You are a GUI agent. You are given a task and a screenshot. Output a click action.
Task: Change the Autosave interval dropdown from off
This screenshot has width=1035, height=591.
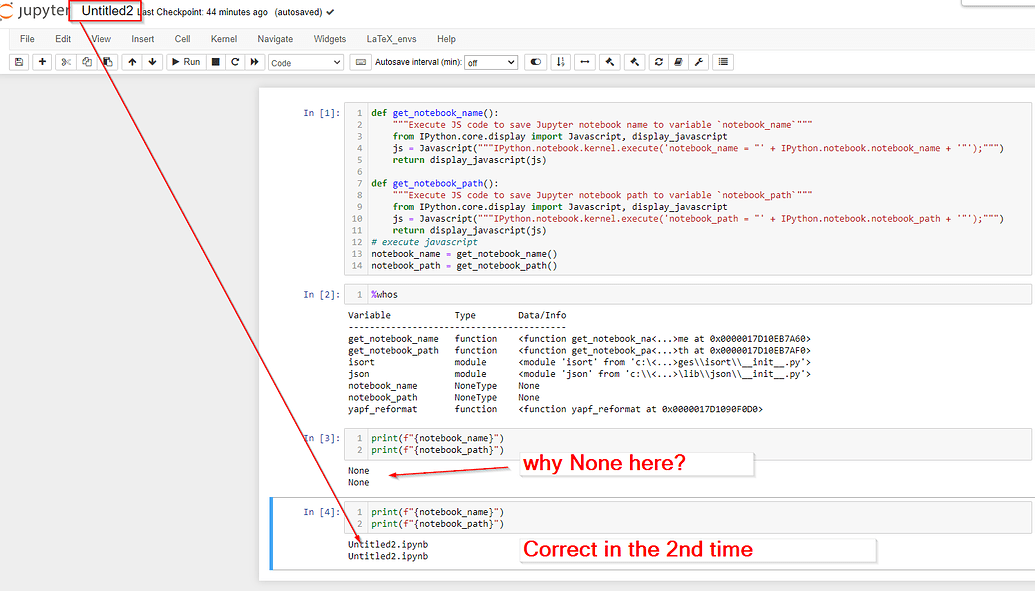pos(490,62)
